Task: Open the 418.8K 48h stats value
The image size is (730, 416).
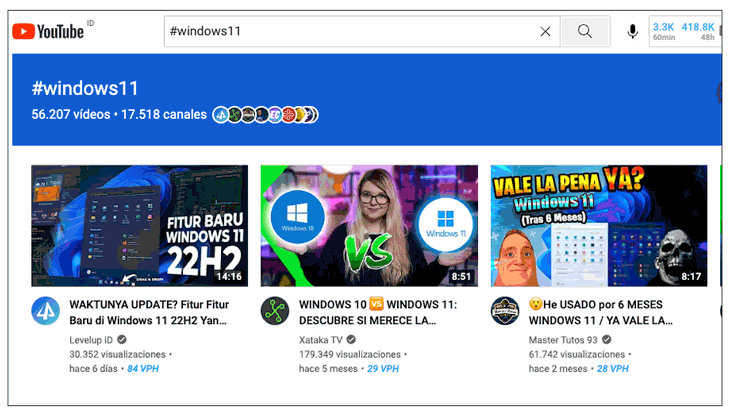Action: click(x=697, y=31)
